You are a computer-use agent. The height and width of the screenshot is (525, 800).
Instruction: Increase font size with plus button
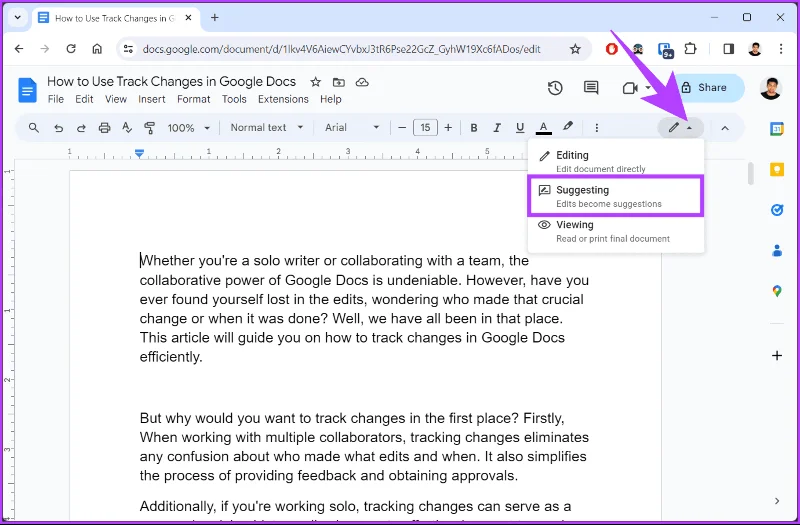(448, 128)
